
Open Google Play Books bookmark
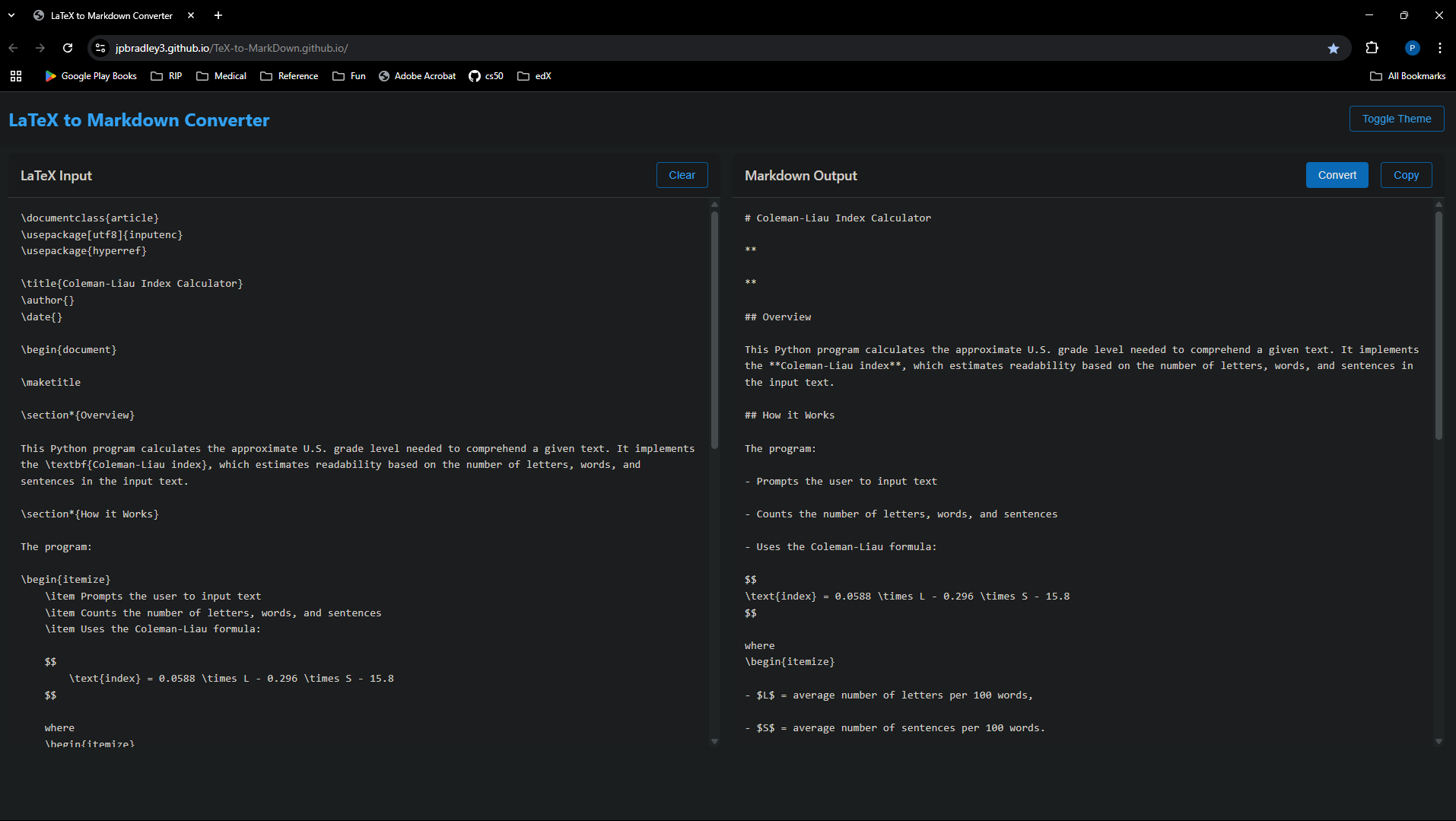pyautogui.click(x=91, y=76)
